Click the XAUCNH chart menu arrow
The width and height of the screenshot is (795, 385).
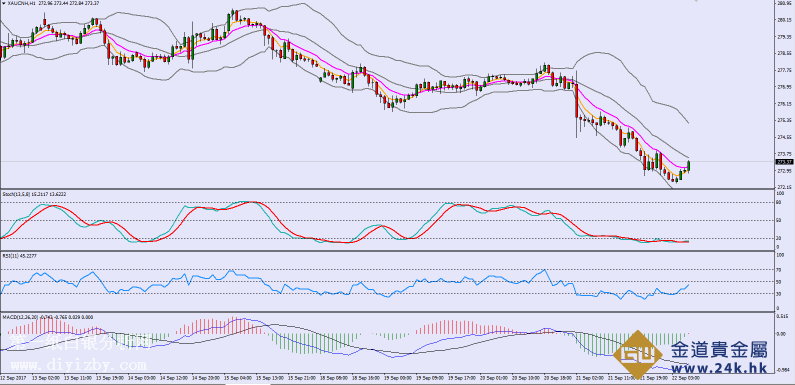pyautogui.click(x=4, y=3)
